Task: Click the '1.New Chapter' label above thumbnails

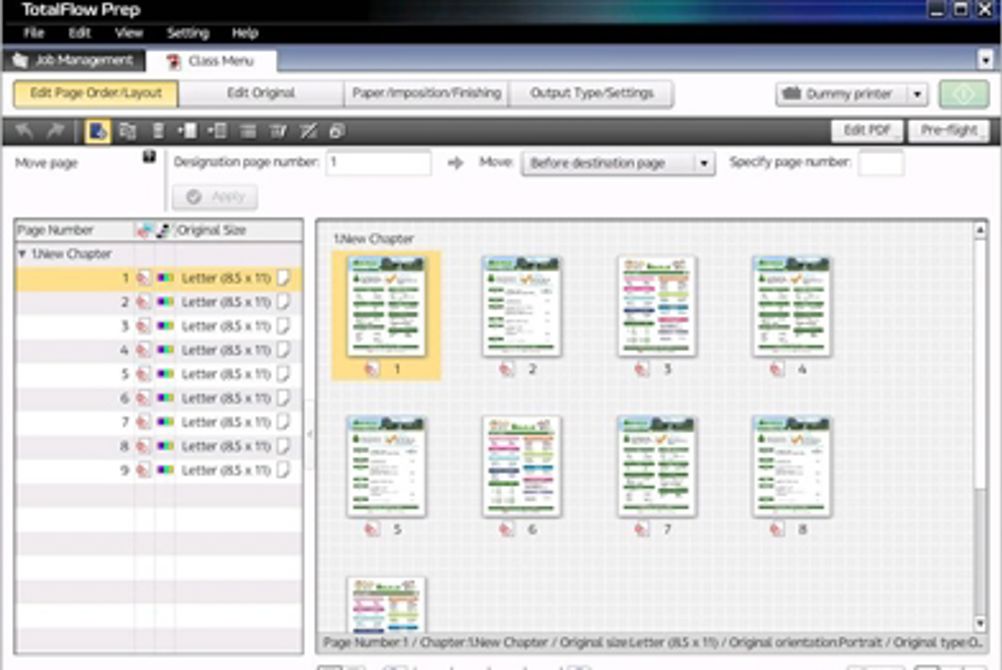Action: 373,238
